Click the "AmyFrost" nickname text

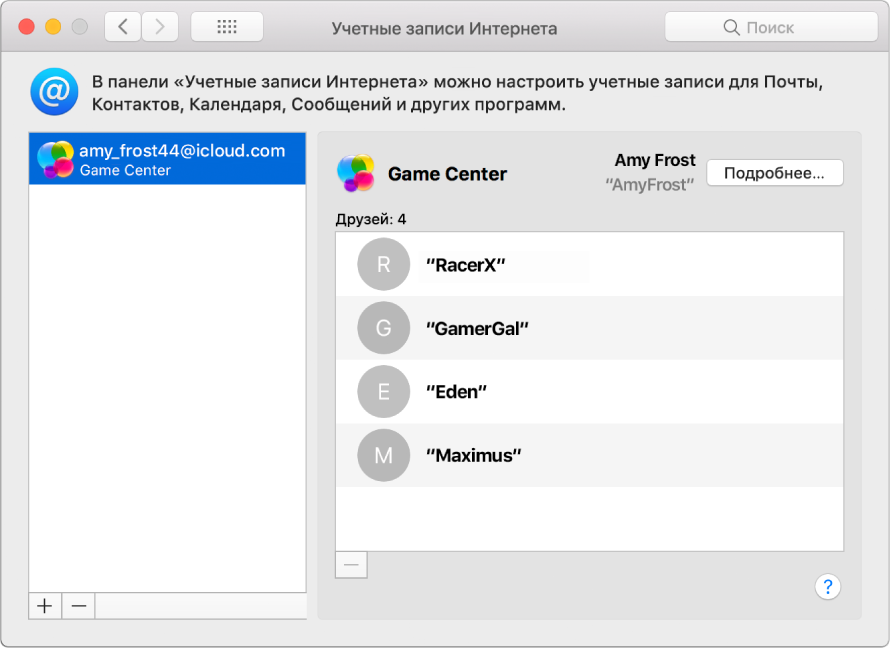[x=649, y=185]
